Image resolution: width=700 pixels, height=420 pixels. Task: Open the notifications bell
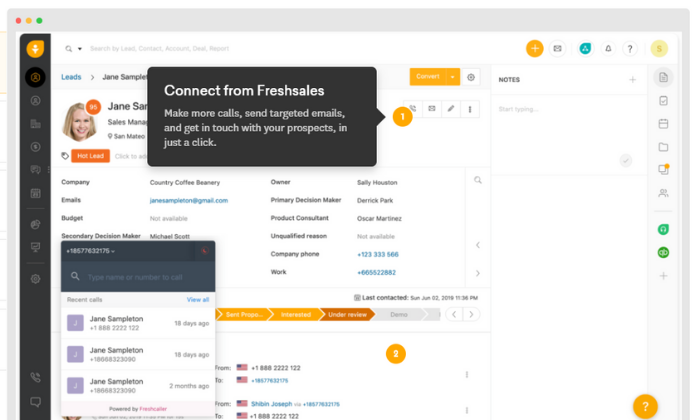[x=607, y=48]
